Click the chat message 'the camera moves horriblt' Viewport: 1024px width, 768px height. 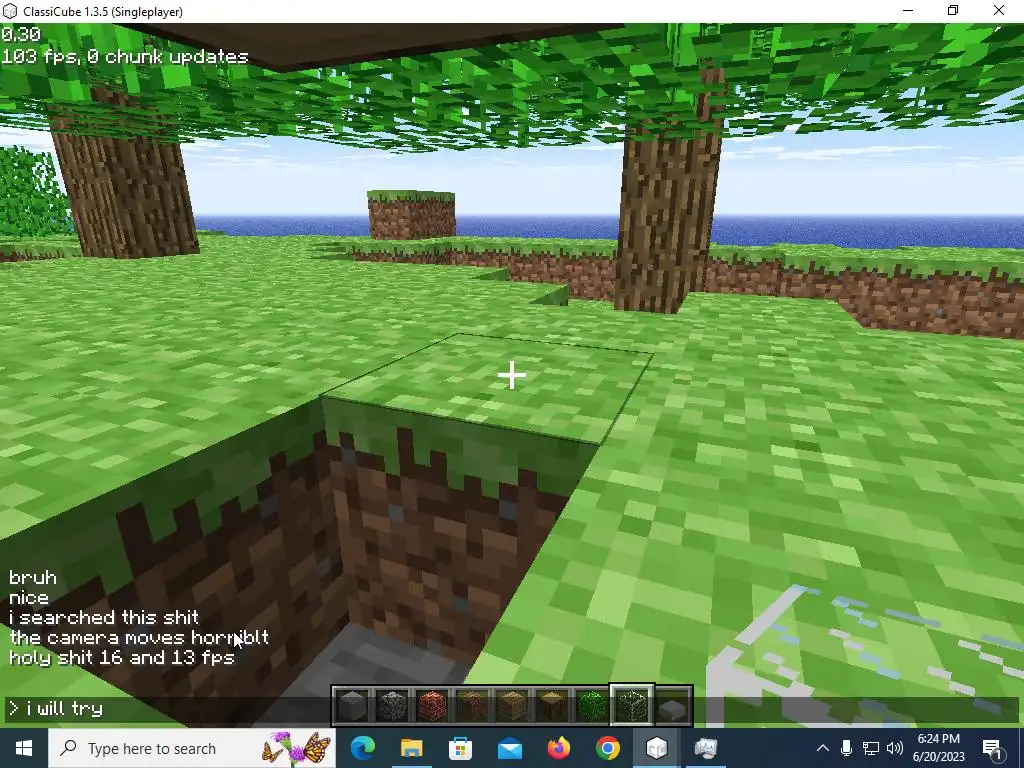coord(138,637)
